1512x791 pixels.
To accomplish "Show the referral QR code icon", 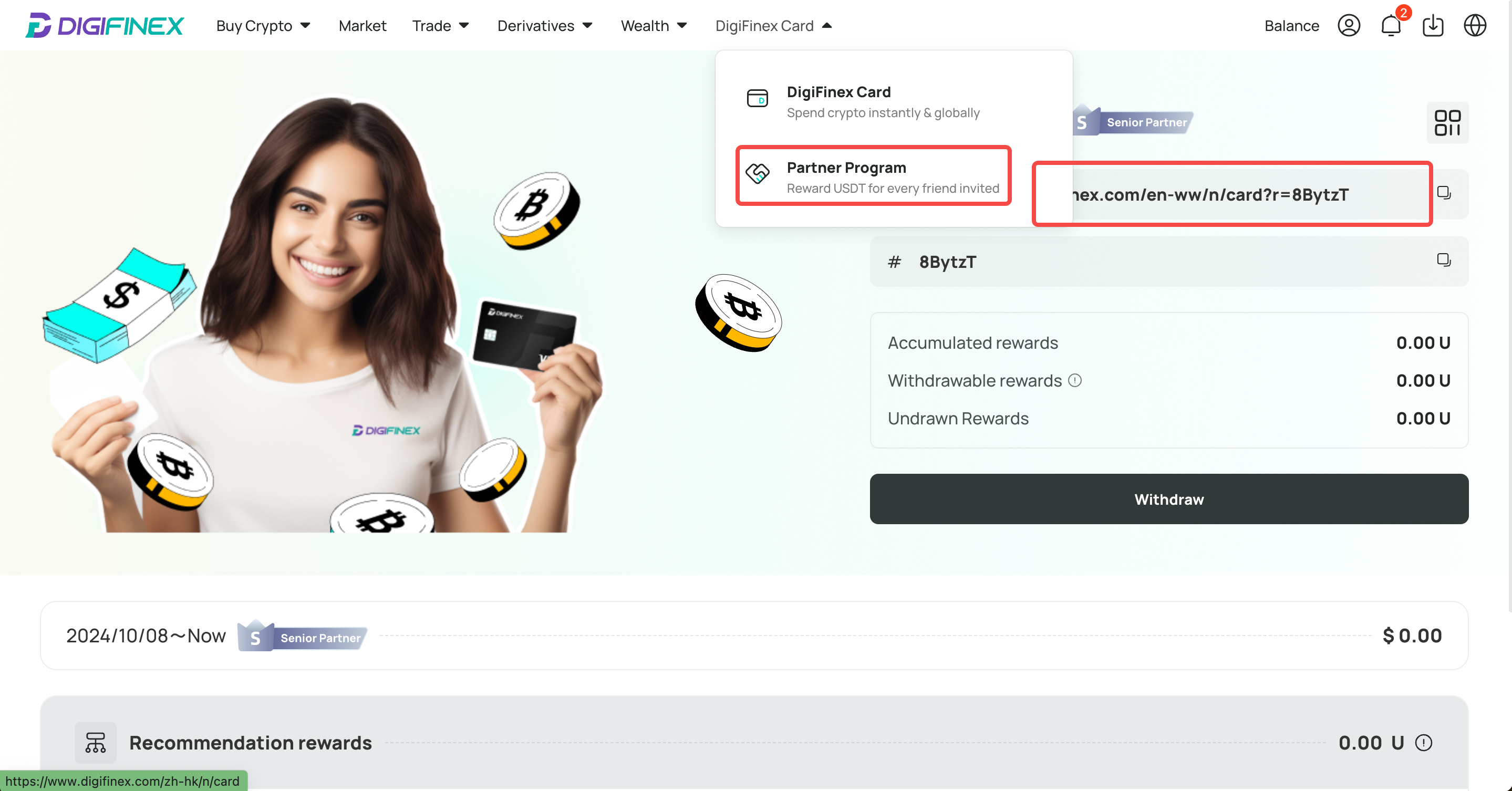I will point(1447,122).
